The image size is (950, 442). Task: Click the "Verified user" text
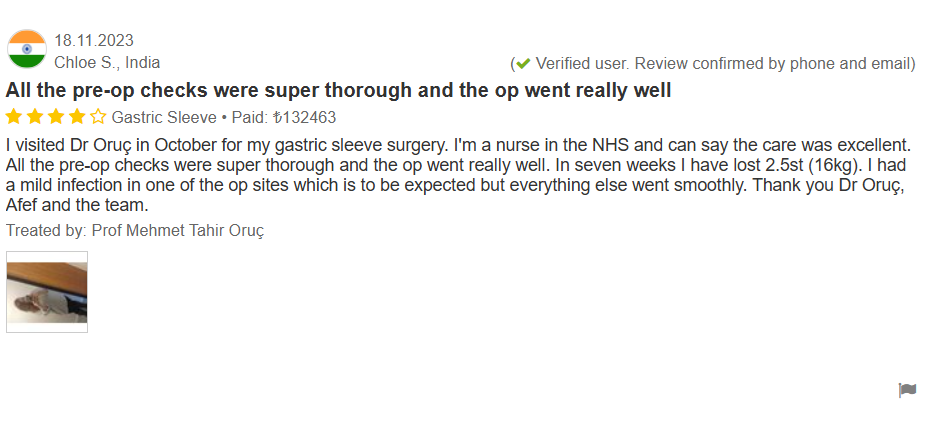click(x=582, y=64)
